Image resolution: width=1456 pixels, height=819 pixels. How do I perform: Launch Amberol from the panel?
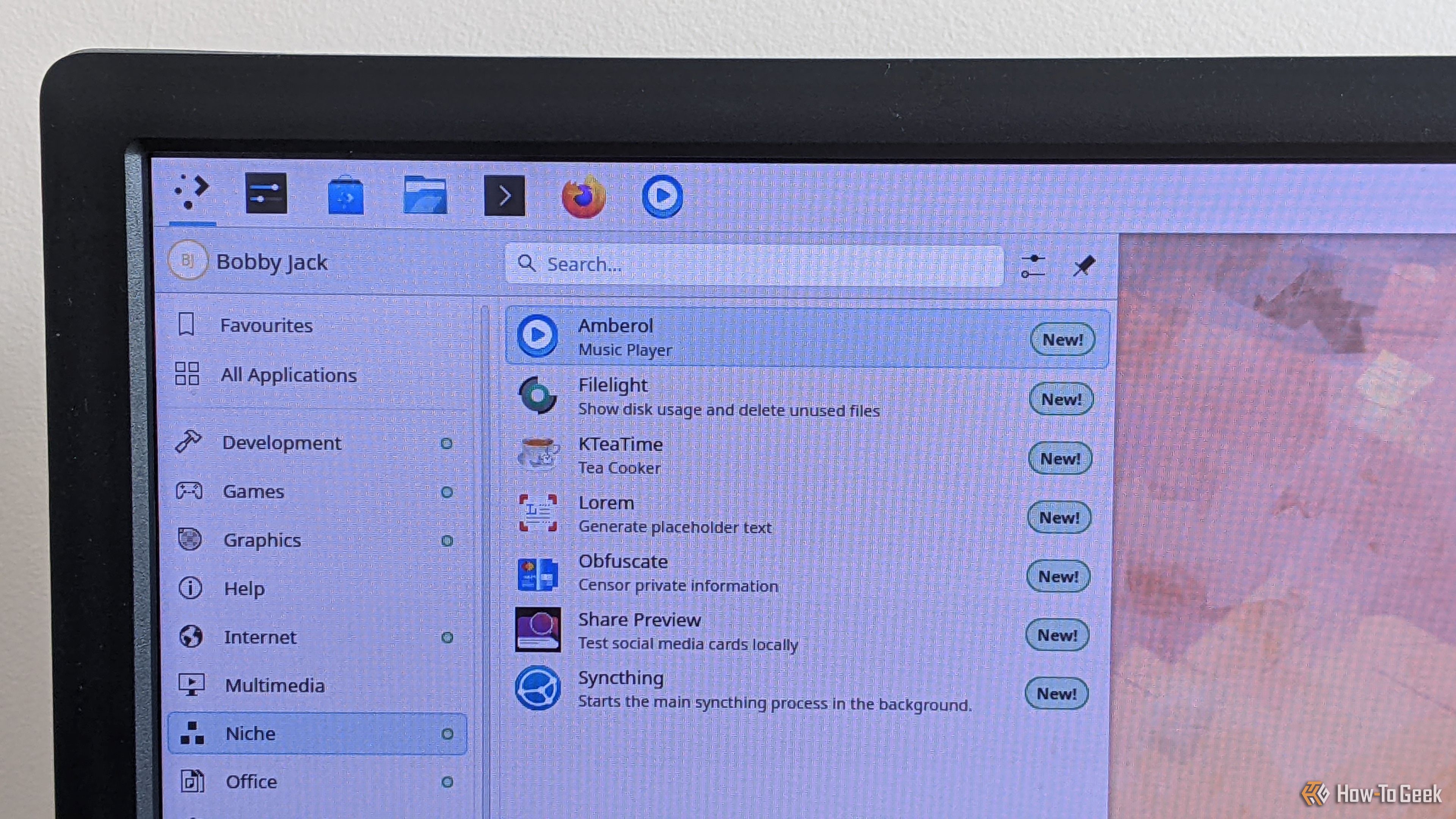click(x=662, y=197)
